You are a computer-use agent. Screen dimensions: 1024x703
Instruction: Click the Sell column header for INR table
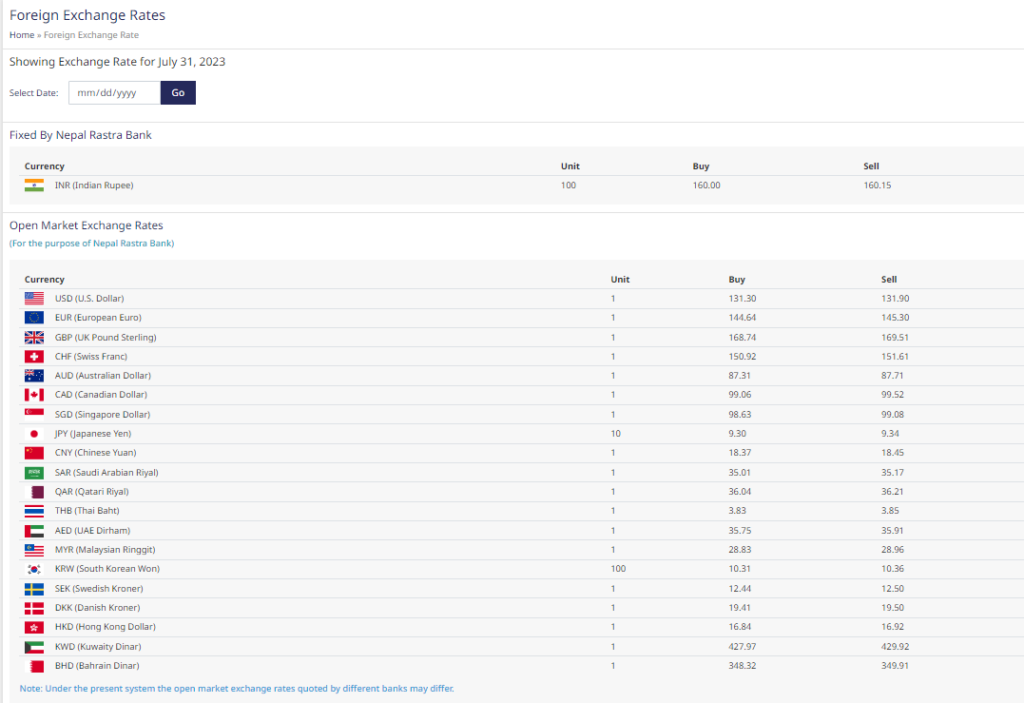[x=871, y=166]
